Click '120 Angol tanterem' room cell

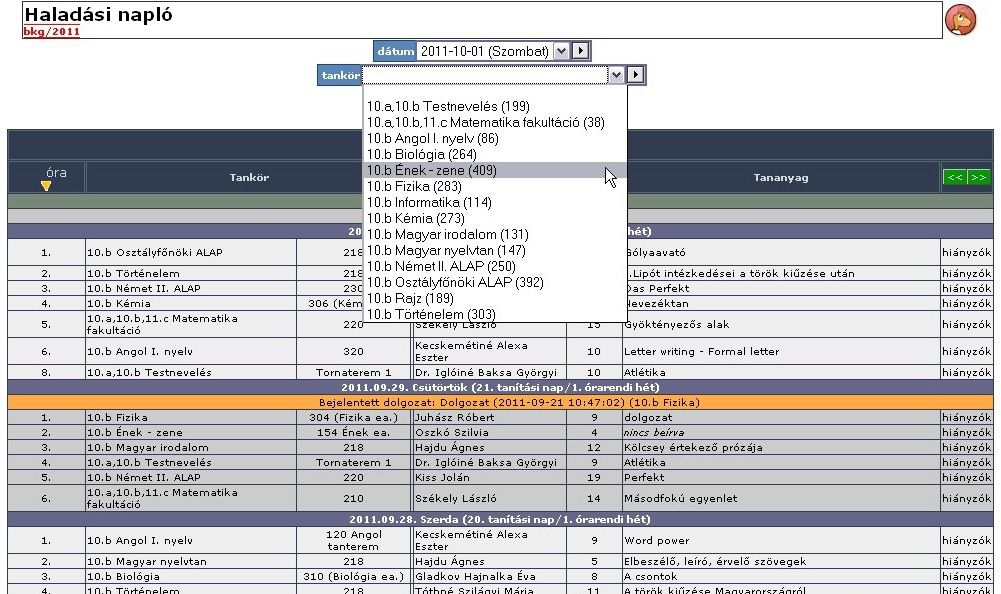pos(353,540)
